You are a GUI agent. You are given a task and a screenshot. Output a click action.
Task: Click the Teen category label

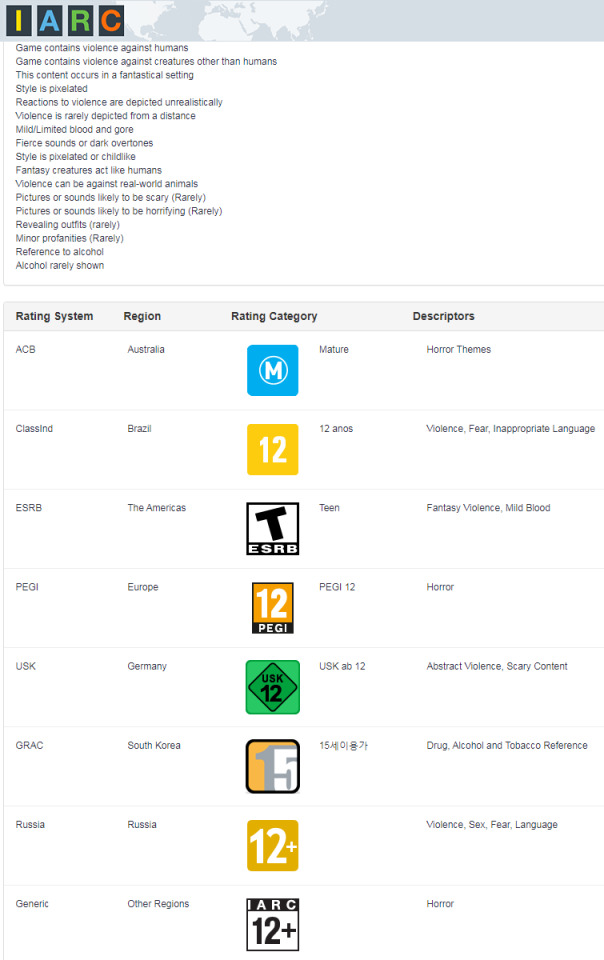[329, 508]
